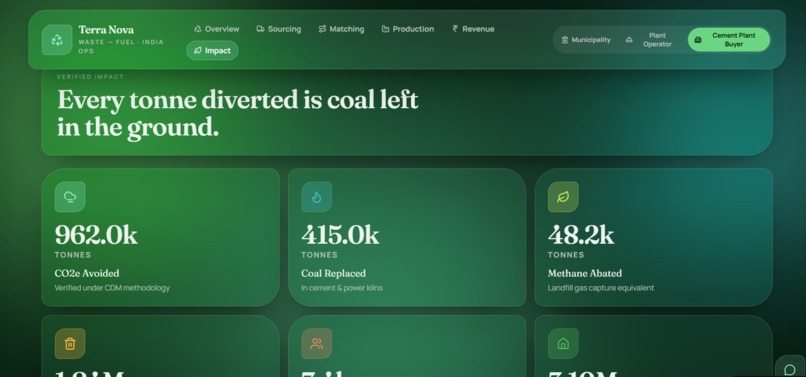Click the Terra Nova brand title
Image resolution: width=806 pixels, height=377 pixels.
pyautogui.click(x=106, y=29)
